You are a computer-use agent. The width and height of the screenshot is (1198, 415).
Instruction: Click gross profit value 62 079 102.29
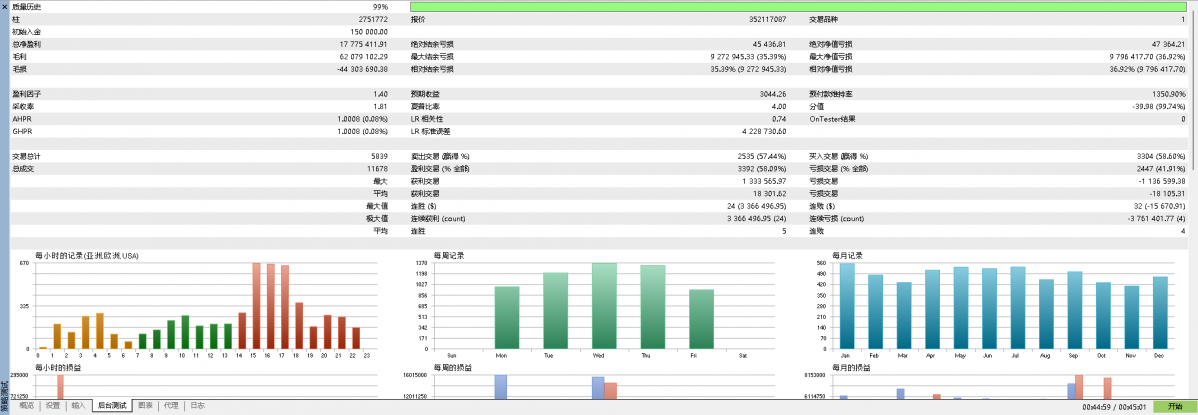click(364, 57)
